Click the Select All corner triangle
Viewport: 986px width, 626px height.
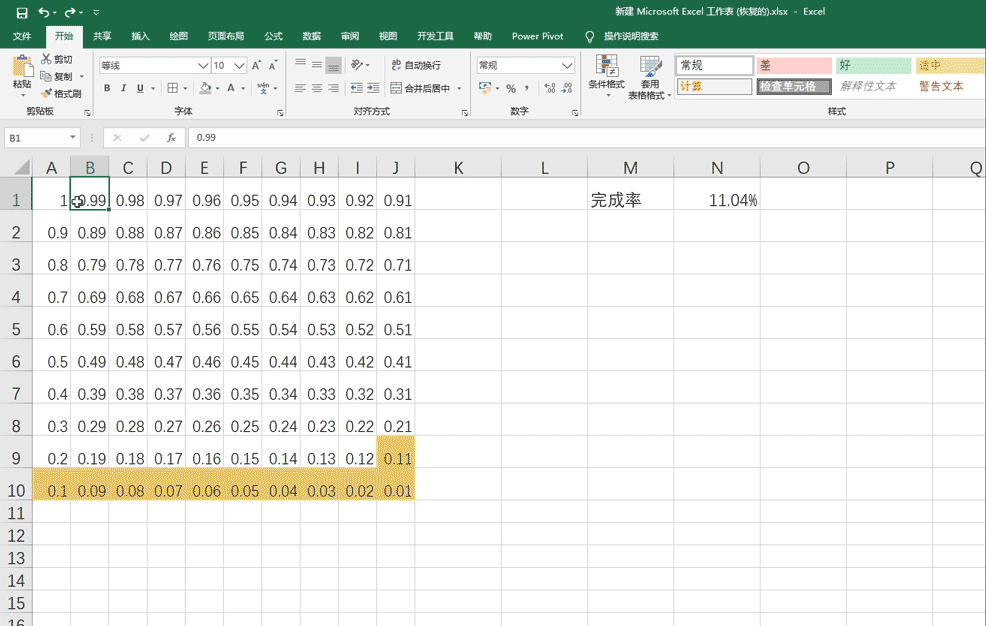pos(22,167)
